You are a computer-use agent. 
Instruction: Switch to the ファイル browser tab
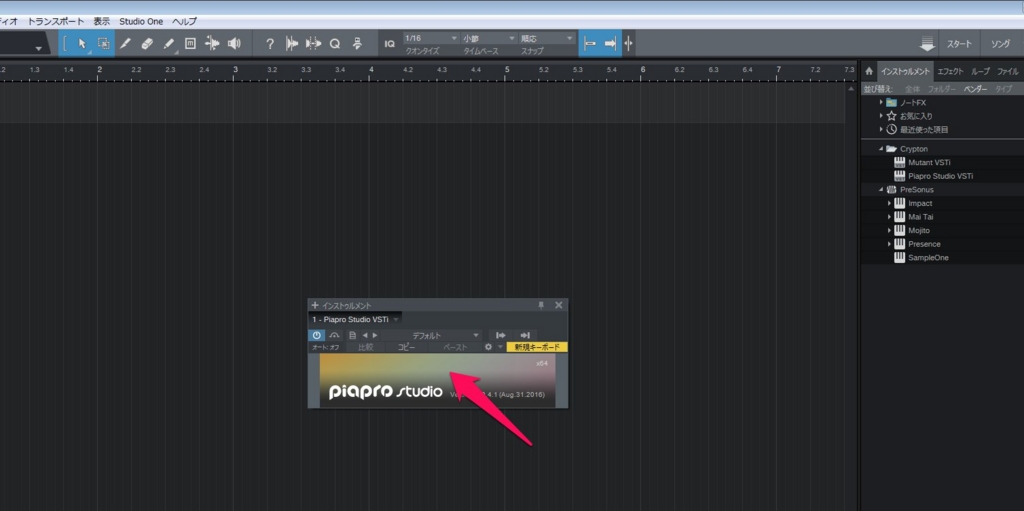[1008, 71]
